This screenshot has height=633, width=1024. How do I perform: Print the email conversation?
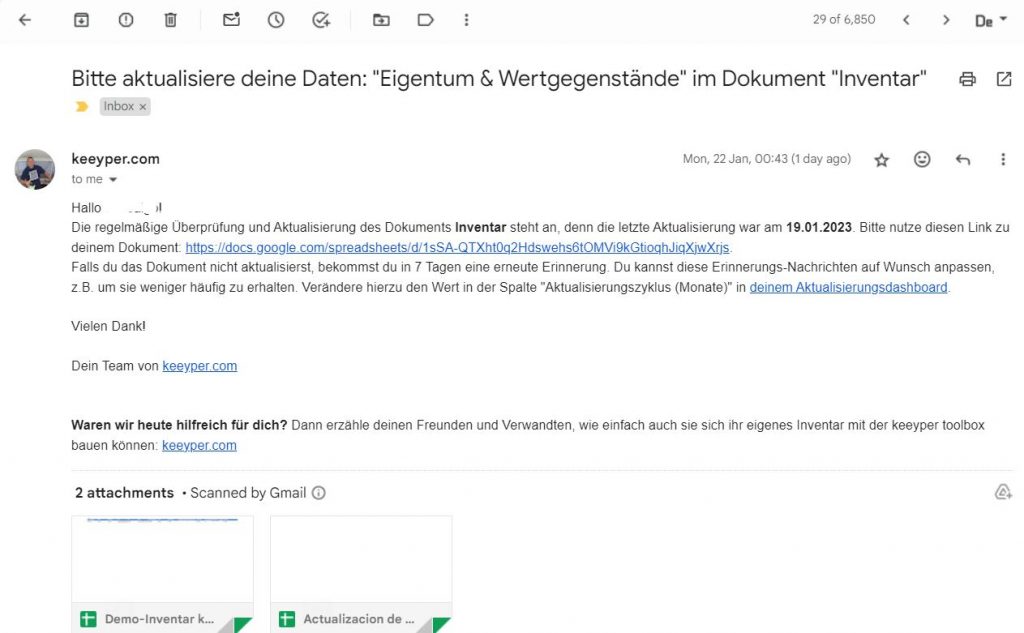967,79
